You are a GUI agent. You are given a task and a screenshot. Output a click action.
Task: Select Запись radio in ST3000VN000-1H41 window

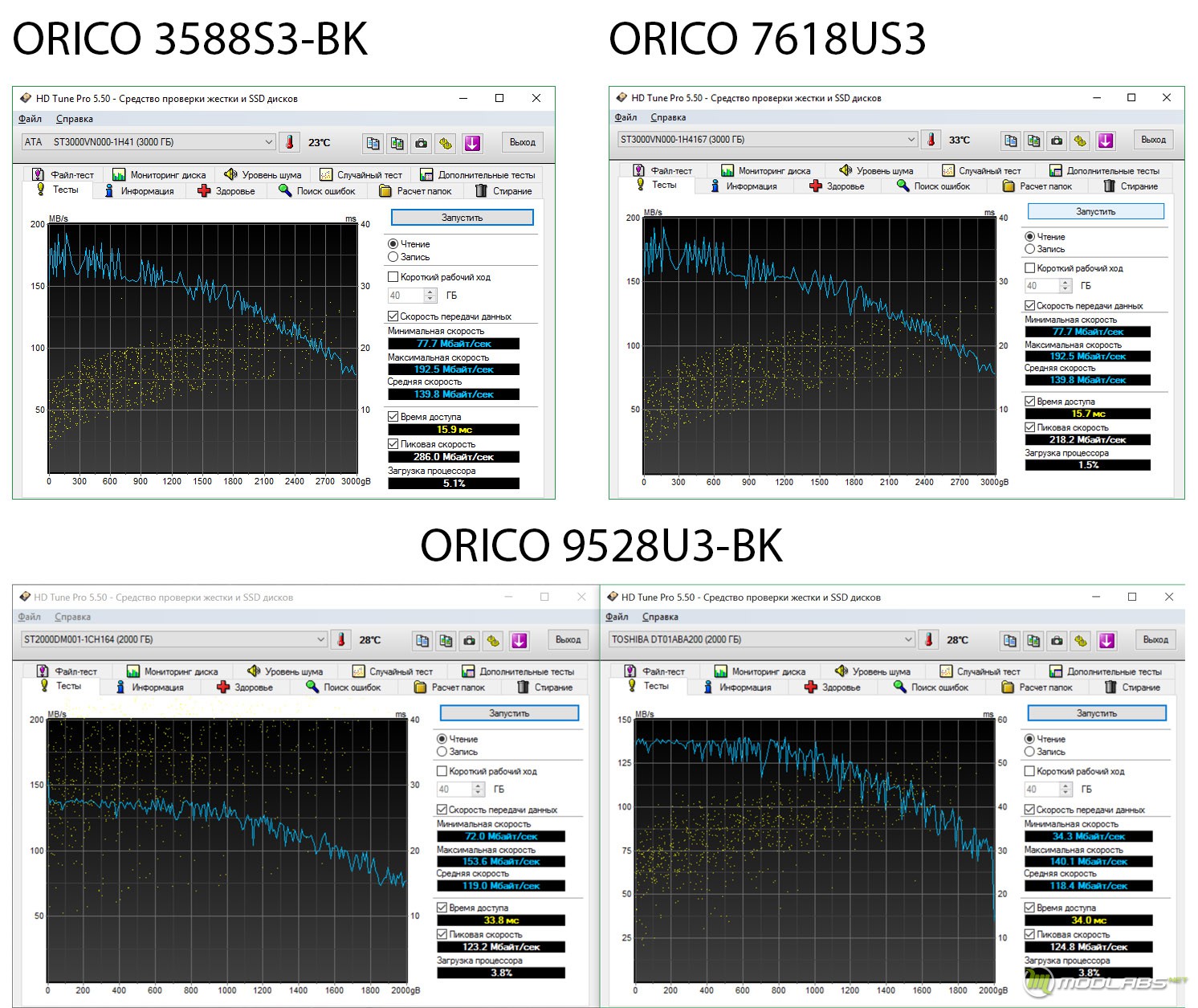[393, 257]
